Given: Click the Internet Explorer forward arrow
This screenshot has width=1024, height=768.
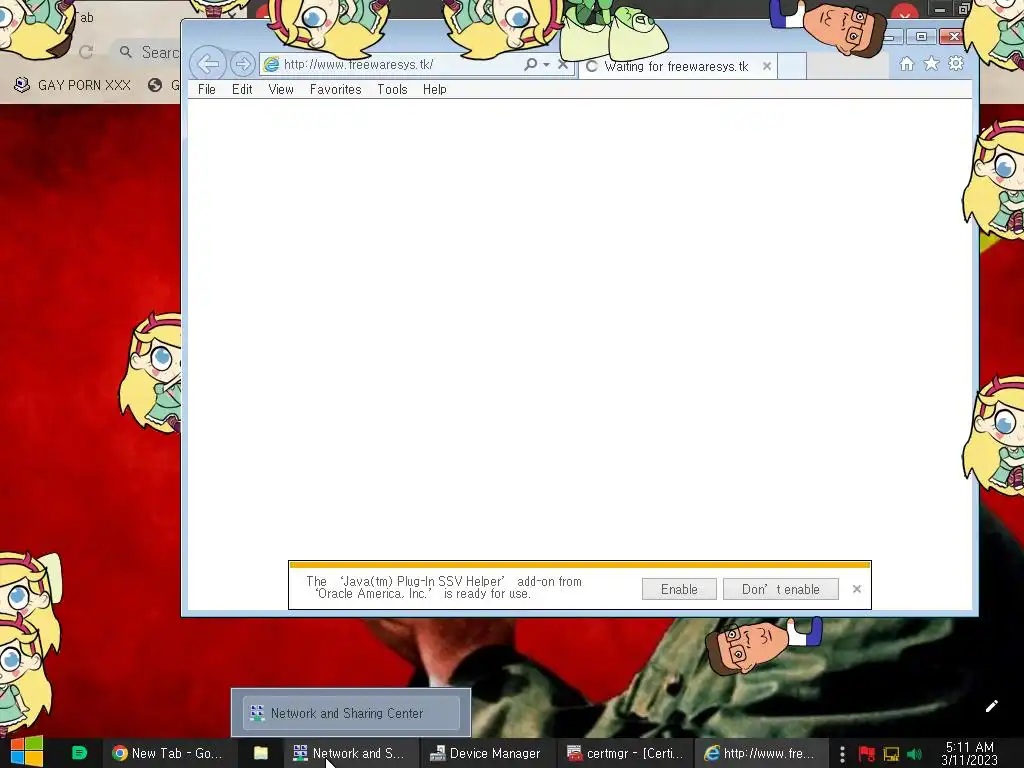Looking at the screenshot, I should click(242, 64).
